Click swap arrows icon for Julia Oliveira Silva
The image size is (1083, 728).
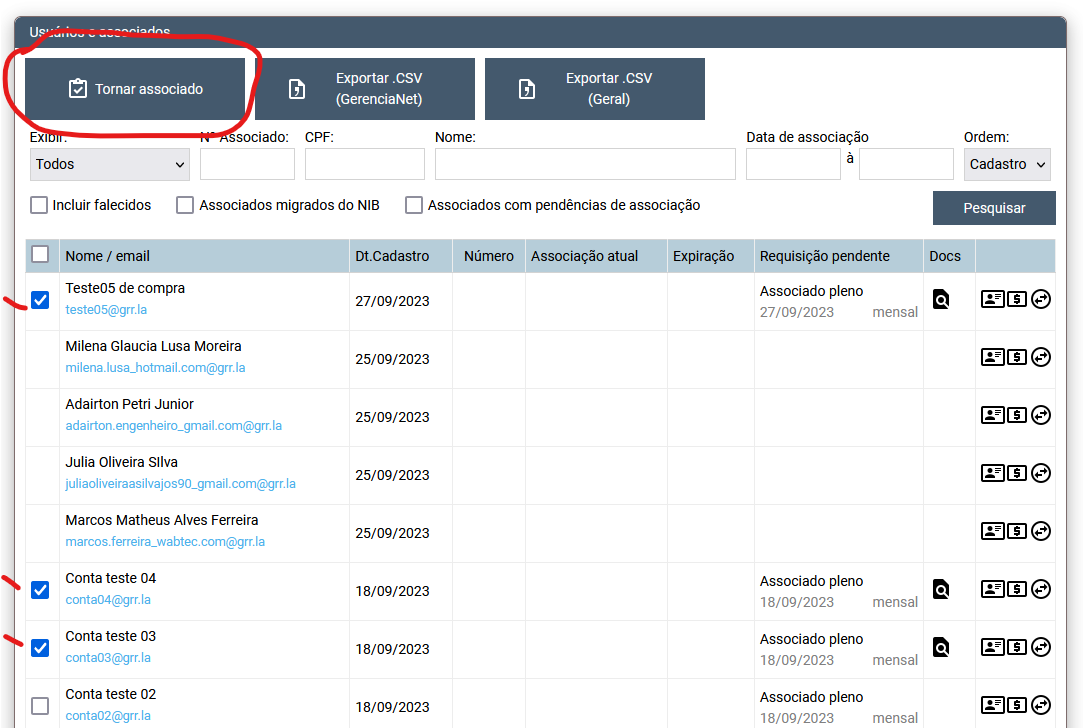(1041, 474)
